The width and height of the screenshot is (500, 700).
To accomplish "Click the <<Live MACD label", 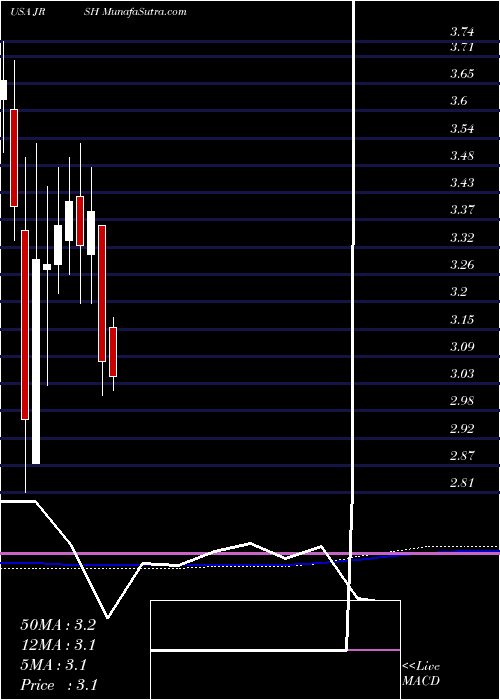I will [x=421, y=674].
